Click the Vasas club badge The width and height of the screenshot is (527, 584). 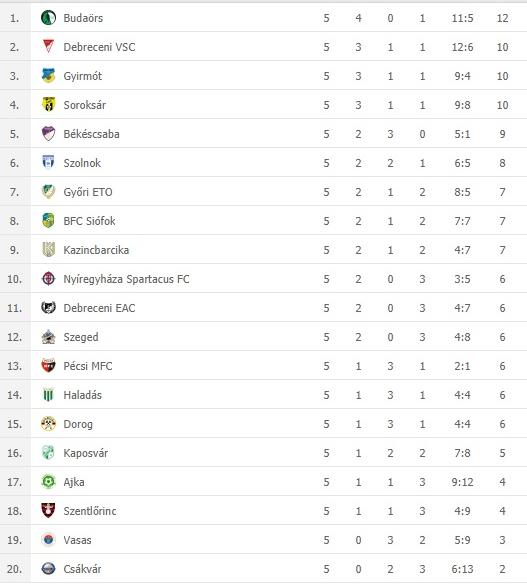pos(48,540)
